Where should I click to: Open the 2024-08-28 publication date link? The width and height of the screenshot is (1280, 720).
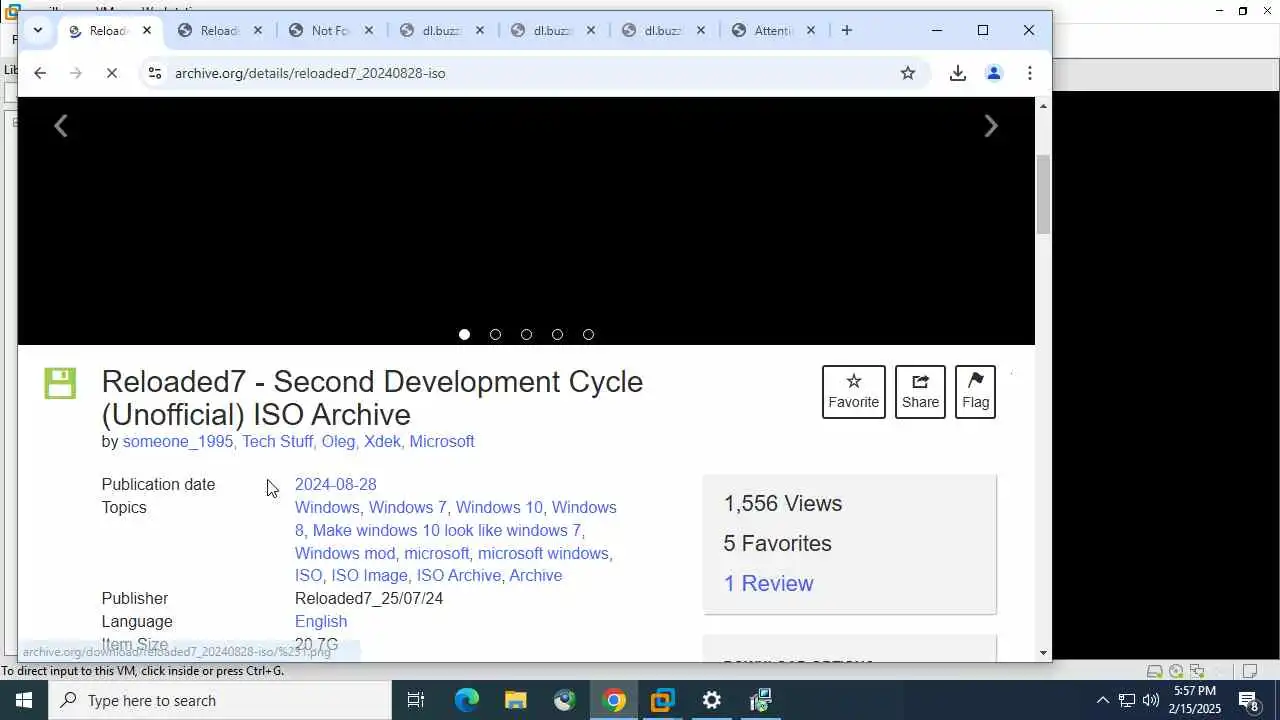click(x=336, y=484)
